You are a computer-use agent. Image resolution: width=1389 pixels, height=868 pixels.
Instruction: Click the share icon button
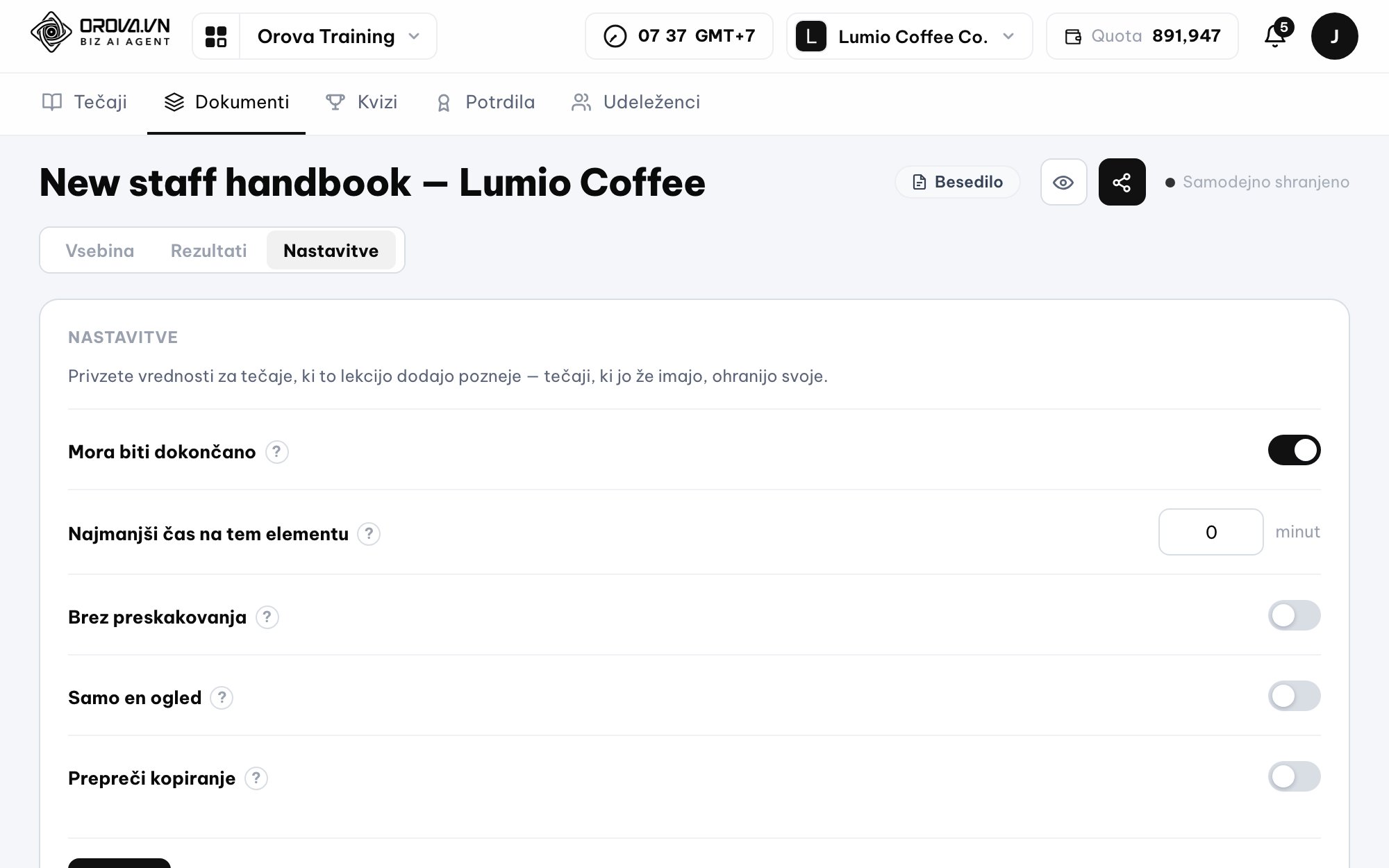tap(1122, 182)
